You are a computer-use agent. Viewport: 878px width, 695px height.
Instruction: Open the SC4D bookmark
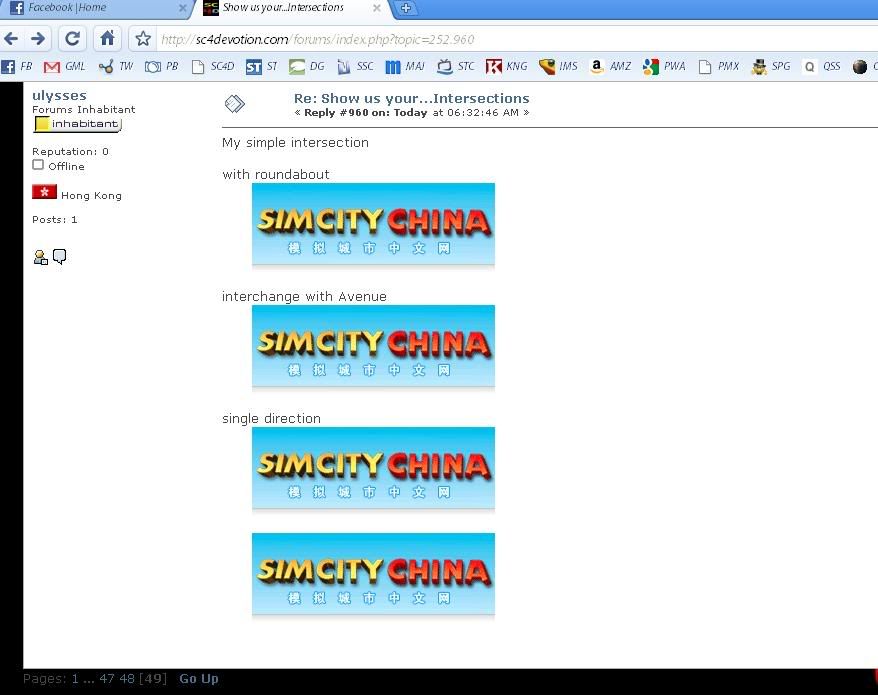pos(213,67)
